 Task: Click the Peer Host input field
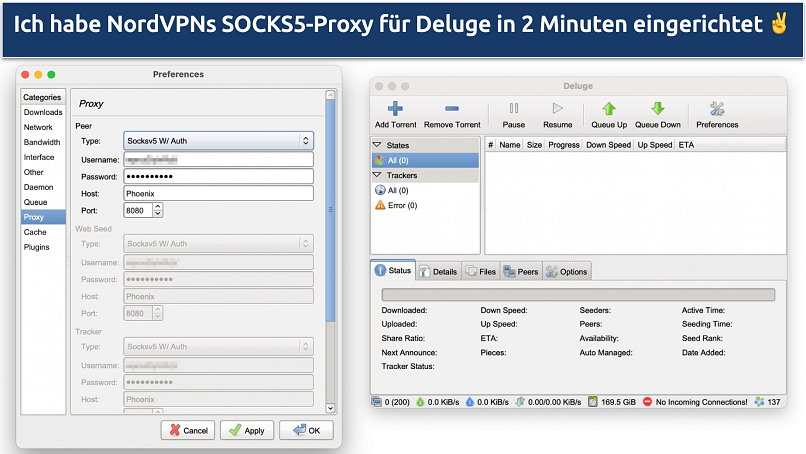pyautogui.click(x=218, y=193)
